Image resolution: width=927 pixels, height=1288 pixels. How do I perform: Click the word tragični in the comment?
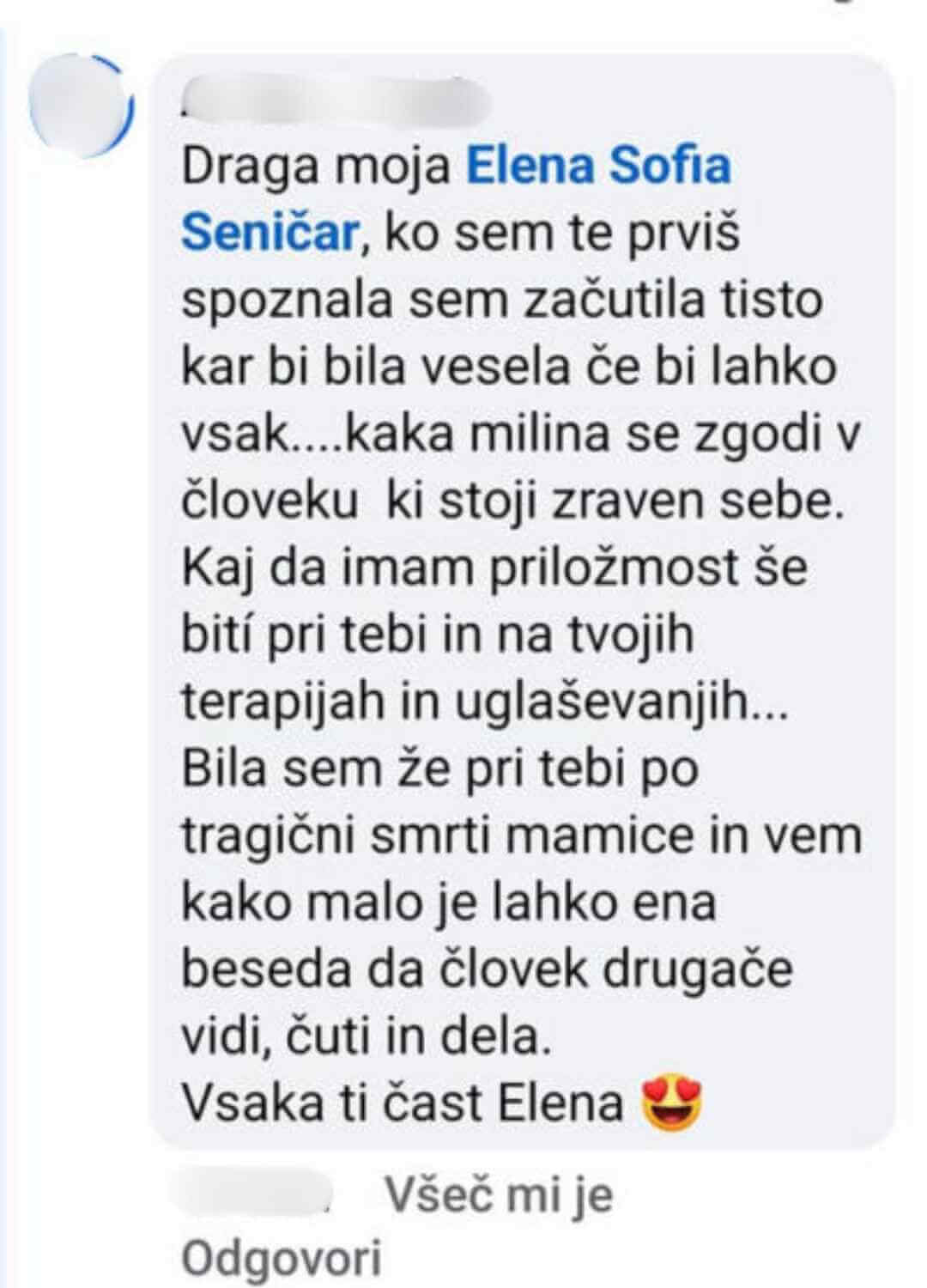click(x=269, y=837)
